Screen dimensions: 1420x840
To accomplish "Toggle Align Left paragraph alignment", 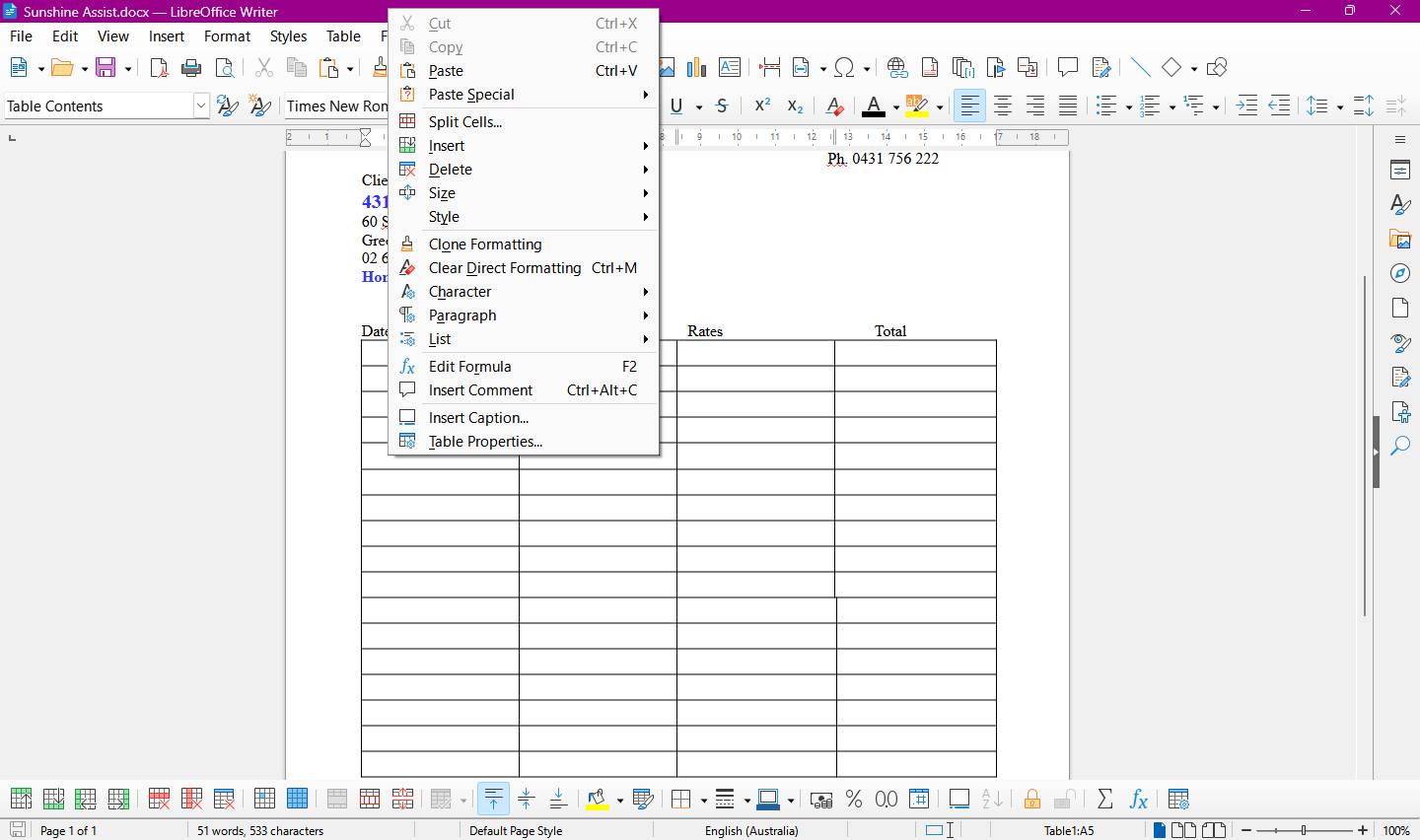I will click(970, 106).
